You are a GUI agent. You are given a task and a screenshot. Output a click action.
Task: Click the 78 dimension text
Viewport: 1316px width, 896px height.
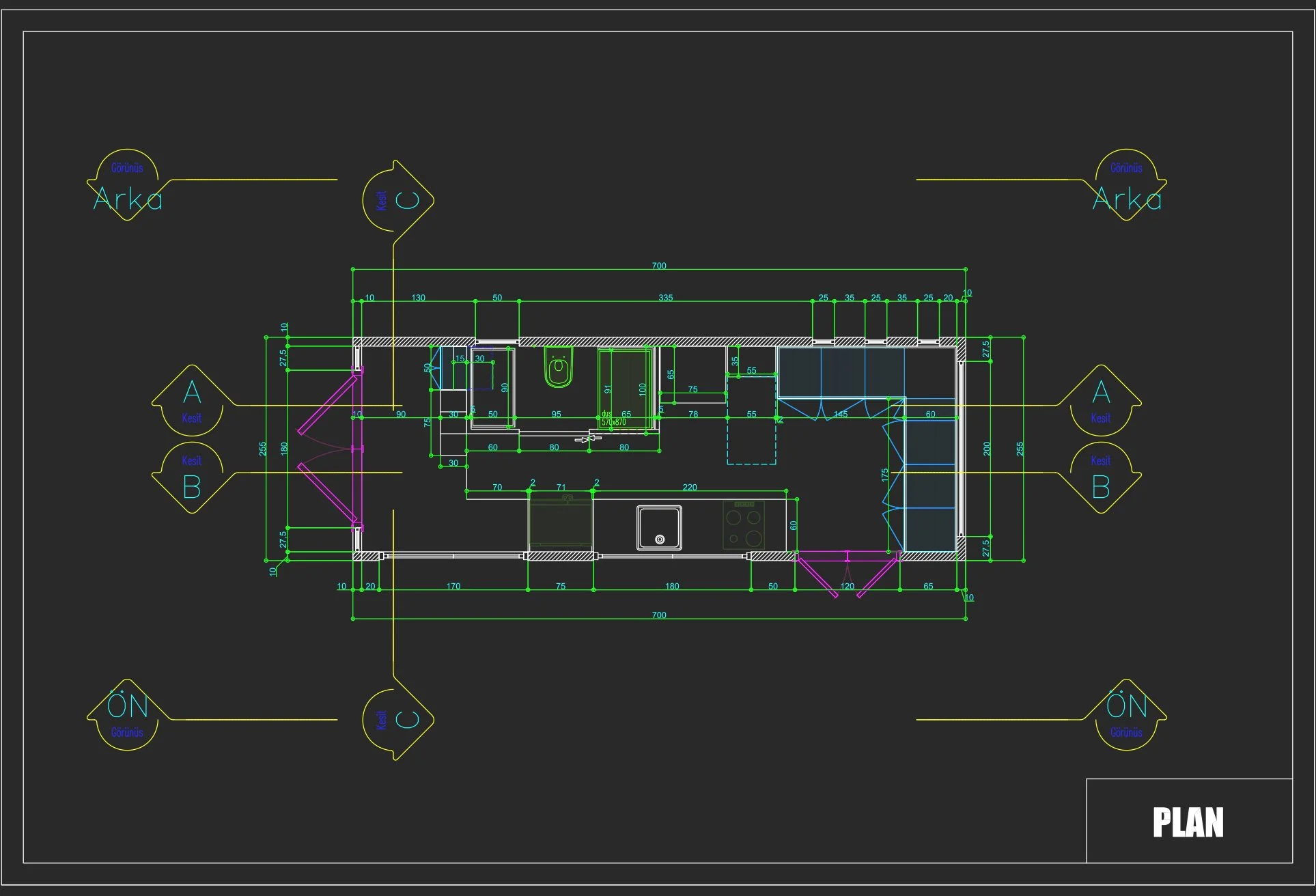pos(693,415)
